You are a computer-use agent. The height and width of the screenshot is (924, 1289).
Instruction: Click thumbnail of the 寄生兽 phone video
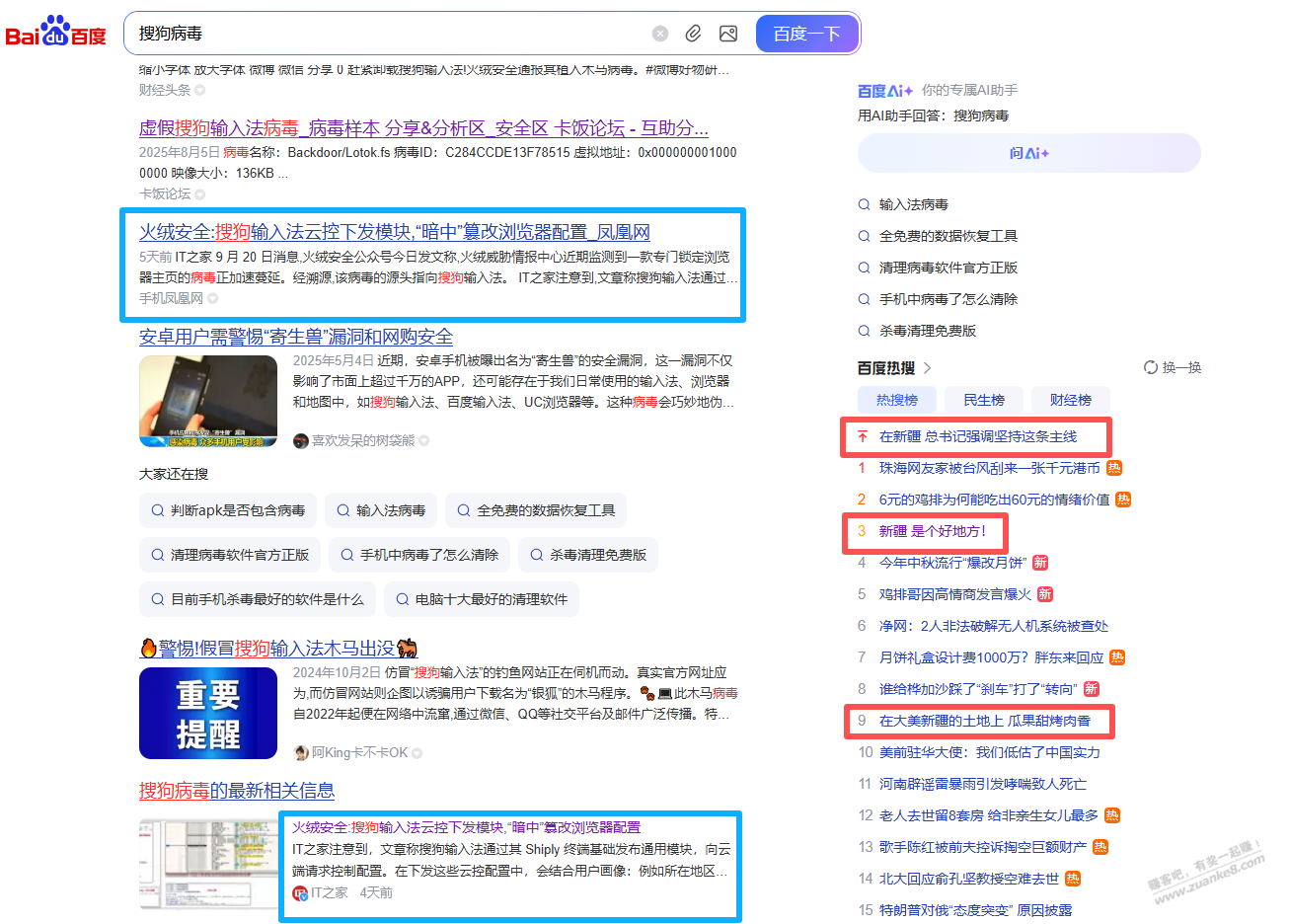click(x=208, y=402)
